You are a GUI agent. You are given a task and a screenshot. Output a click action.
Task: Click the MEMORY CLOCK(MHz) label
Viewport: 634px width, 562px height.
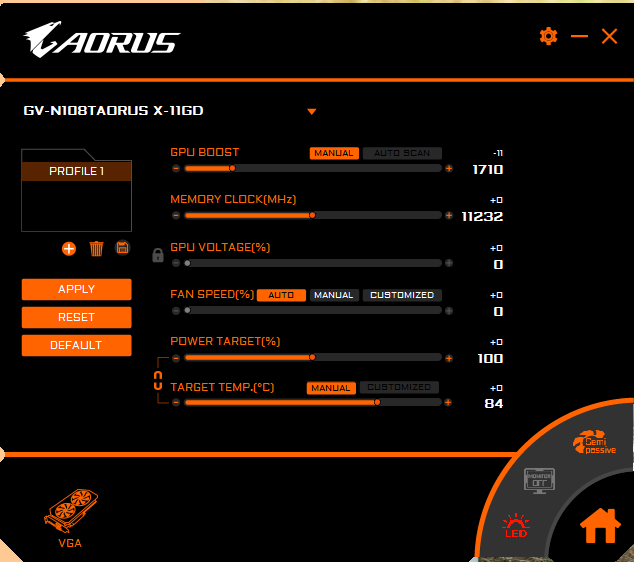(233, 199)
